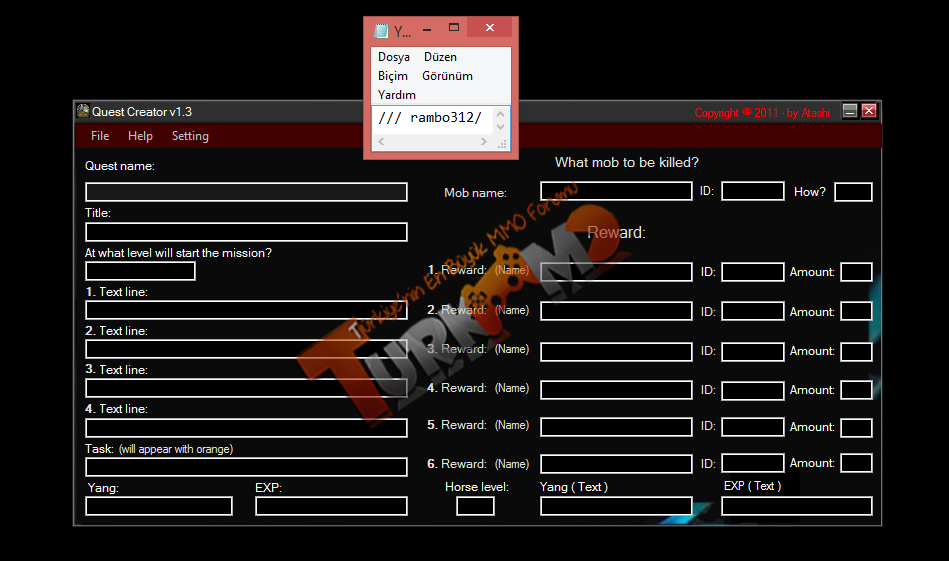This screenshot has width=949, height=561.
Task: Click the 2. Reward Amount field
Action: [x=856, y=311]
